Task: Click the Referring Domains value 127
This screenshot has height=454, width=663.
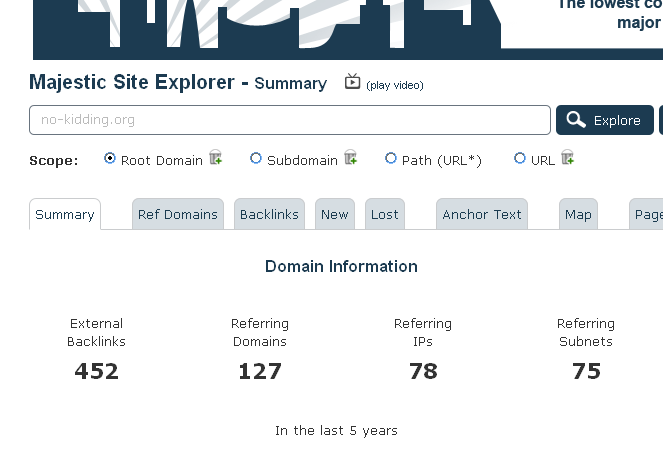Action: pos(260,371)
